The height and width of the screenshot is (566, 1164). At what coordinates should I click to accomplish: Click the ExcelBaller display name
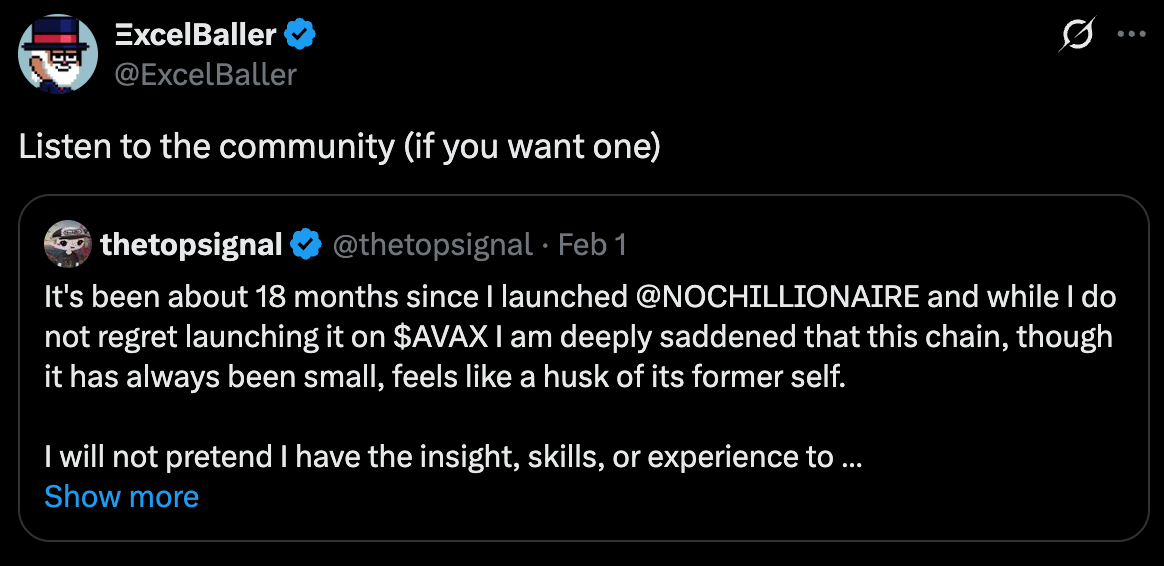tap(195, 35)
